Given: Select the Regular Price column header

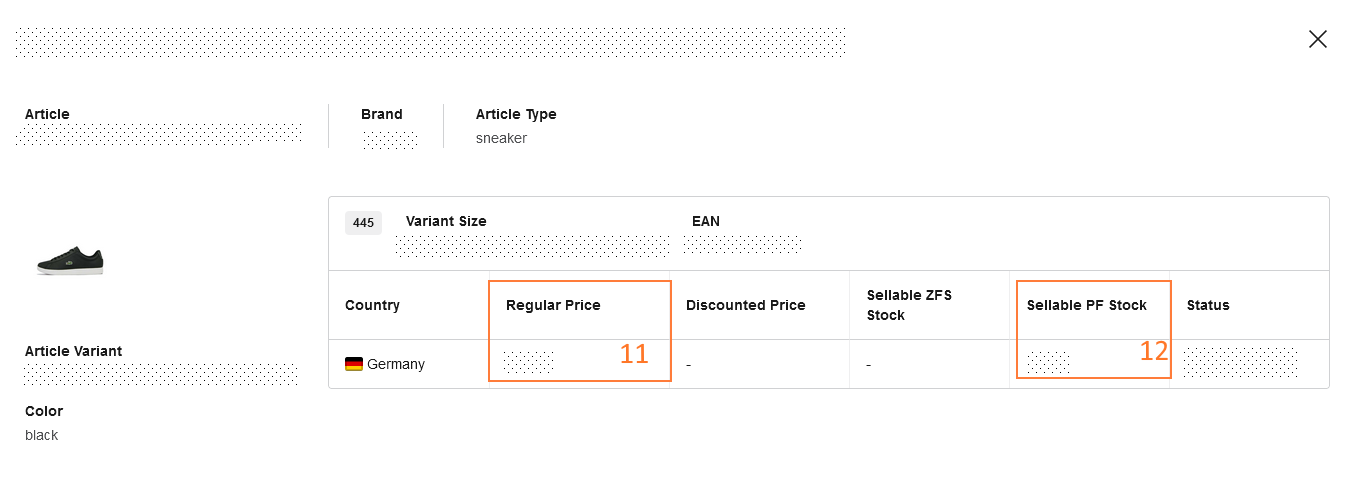Looking at the screenshot, I should [x=553, y=305].
